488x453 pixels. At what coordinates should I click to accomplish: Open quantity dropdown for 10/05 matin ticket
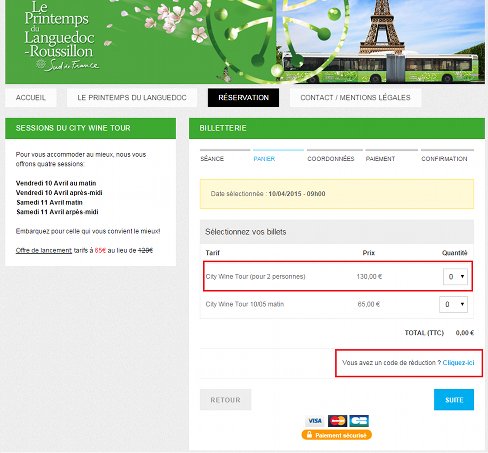pyautogui.click(x=453, y=304)
